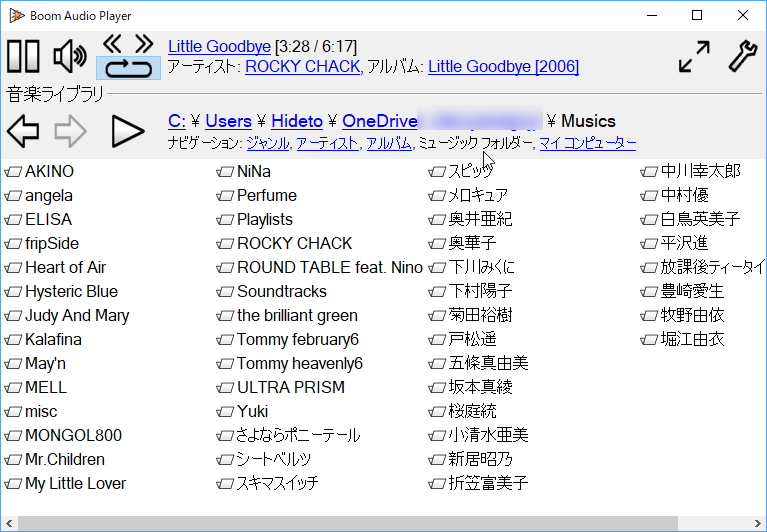Open the Perfume folder
Screen dimensions: 767x532
click(x=256, y=196)
